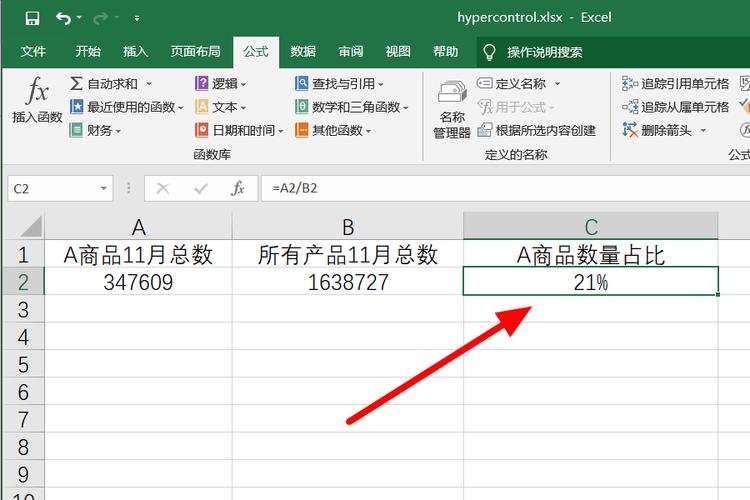Open the 财务 functions dropdown
This screenshot has height=500, width=750.
(95, 130)
